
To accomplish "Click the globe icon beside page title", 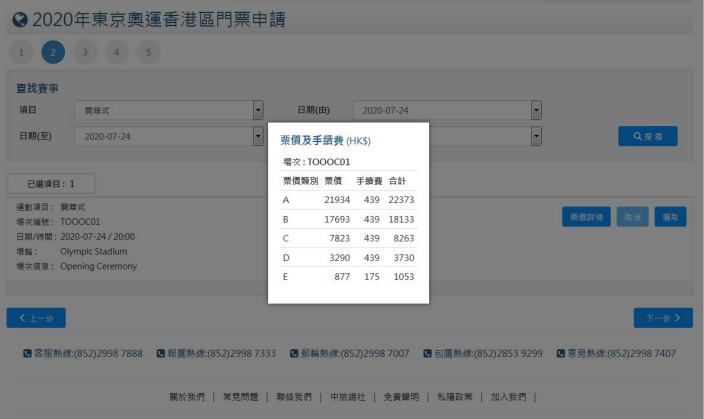I will [20, 20].
